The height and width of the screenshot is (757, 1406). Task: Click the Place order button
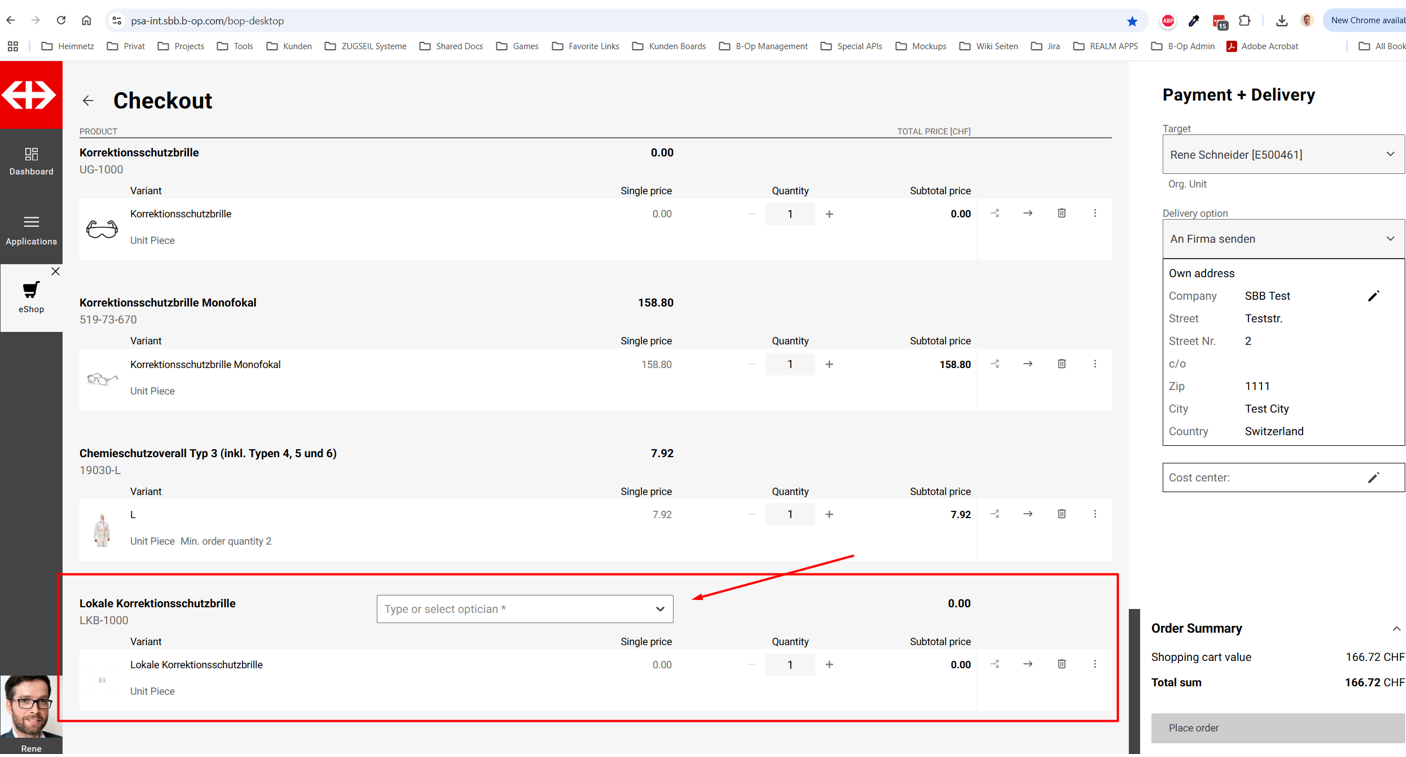1277,728
